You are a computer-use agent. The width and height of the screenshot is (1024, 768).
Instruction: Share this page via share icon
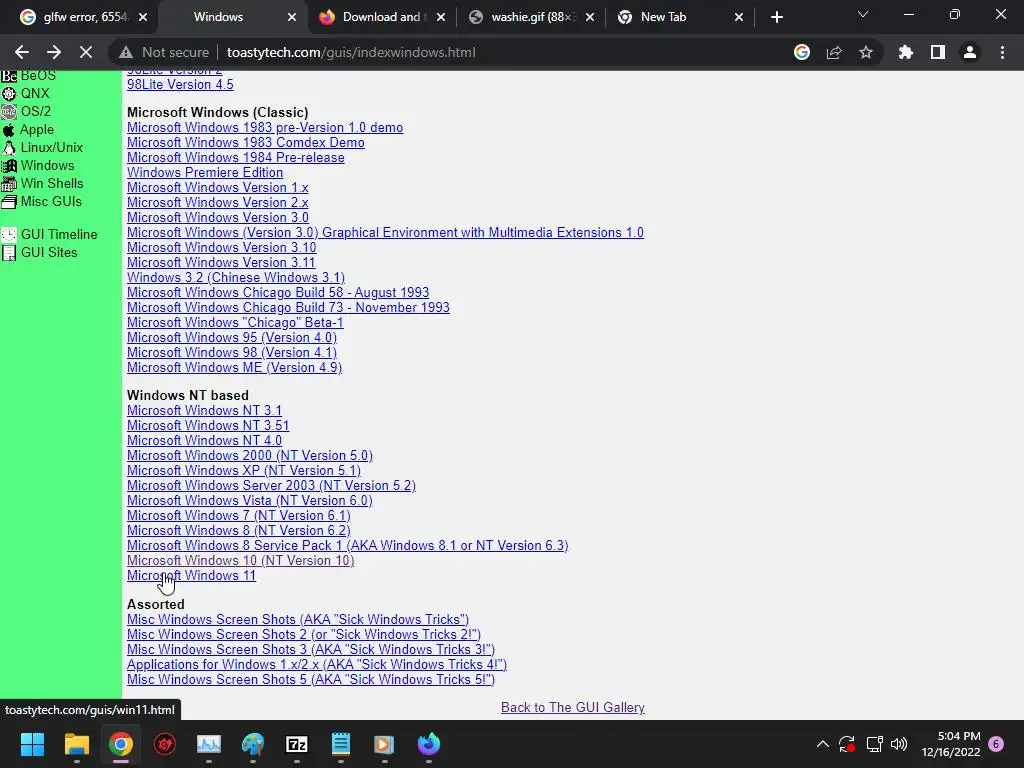click(x=834, y=52)
